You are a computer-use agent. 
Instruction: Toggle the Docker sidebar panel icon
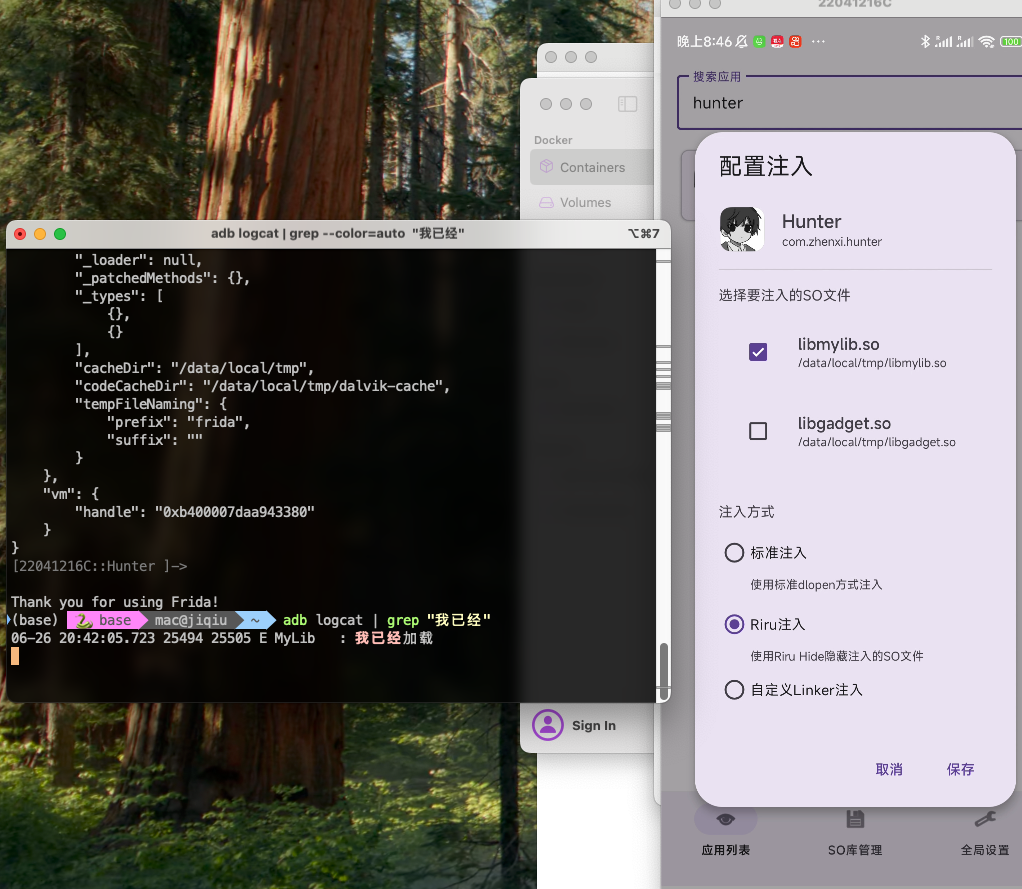[627, 104]
